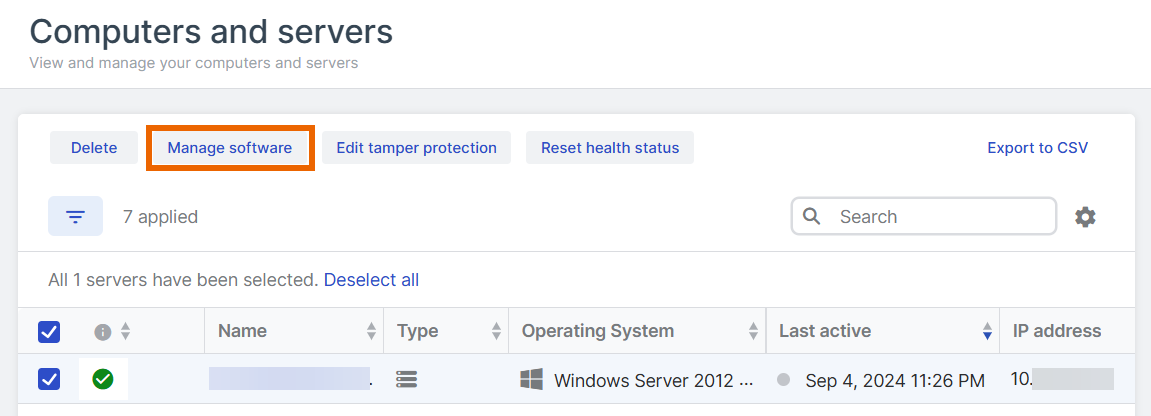Image resolution: width=1151 pixels, height=416 pixels.
Task: Click the server type icon in row
Action: tap(406, 379)
